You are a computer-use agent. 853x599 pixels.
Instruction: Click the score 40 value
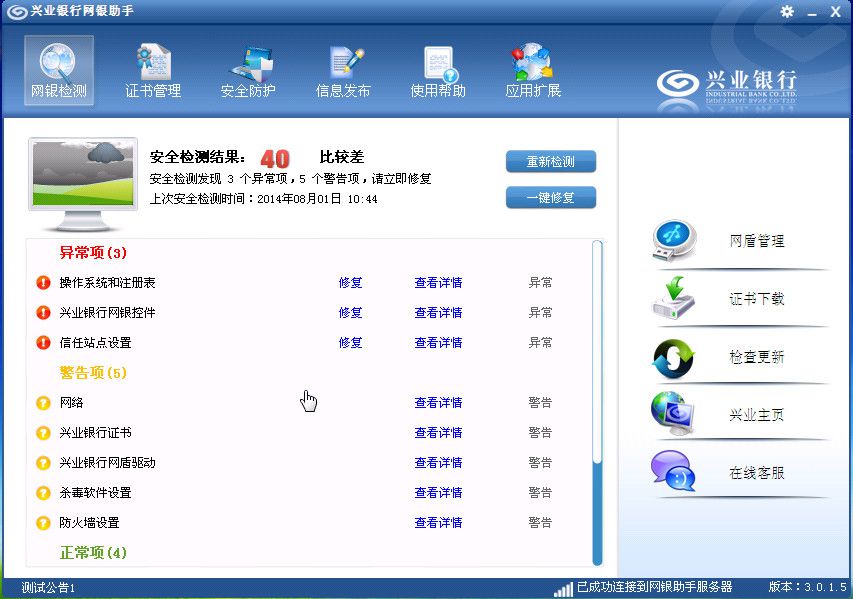(x=275, y=158)
